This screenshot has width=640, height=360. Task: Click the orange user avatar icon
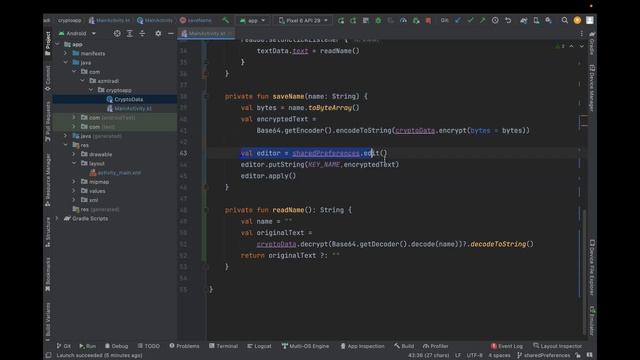point(577,20)
